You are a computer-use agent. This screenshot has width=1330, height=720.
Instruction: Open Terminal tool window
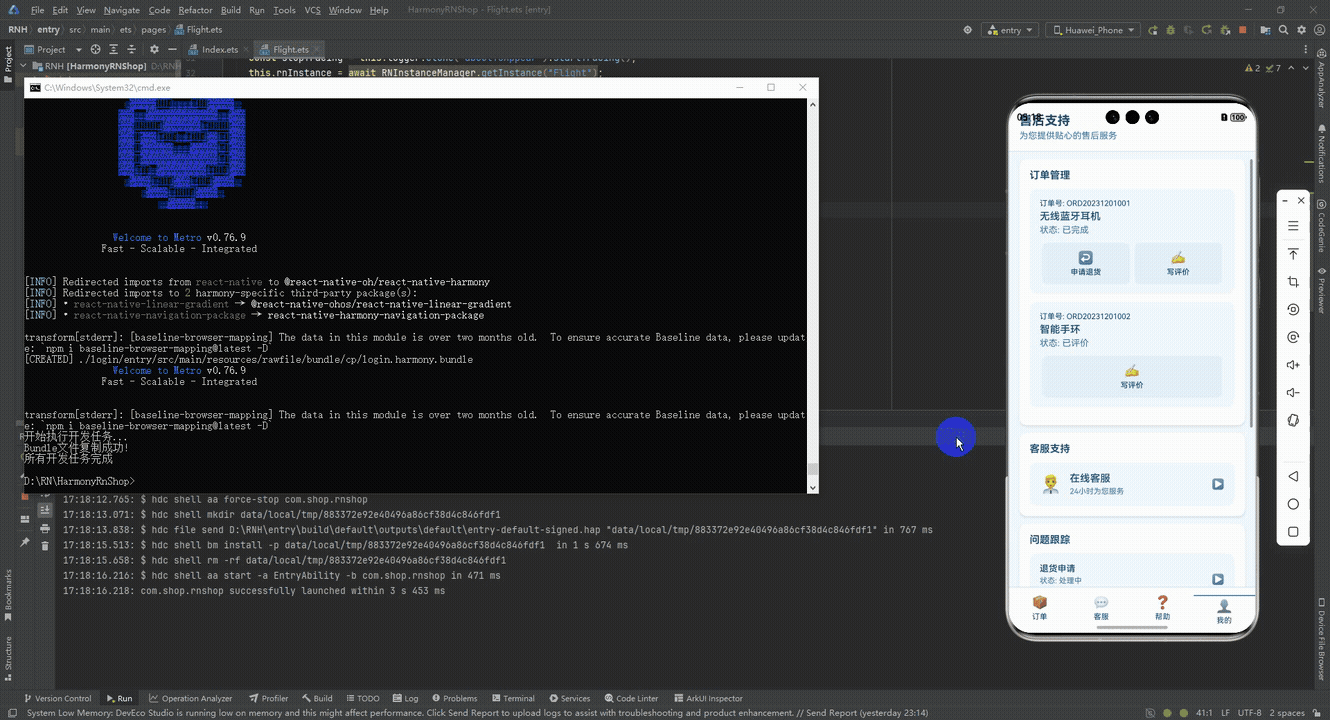click(x=512, y=698)
